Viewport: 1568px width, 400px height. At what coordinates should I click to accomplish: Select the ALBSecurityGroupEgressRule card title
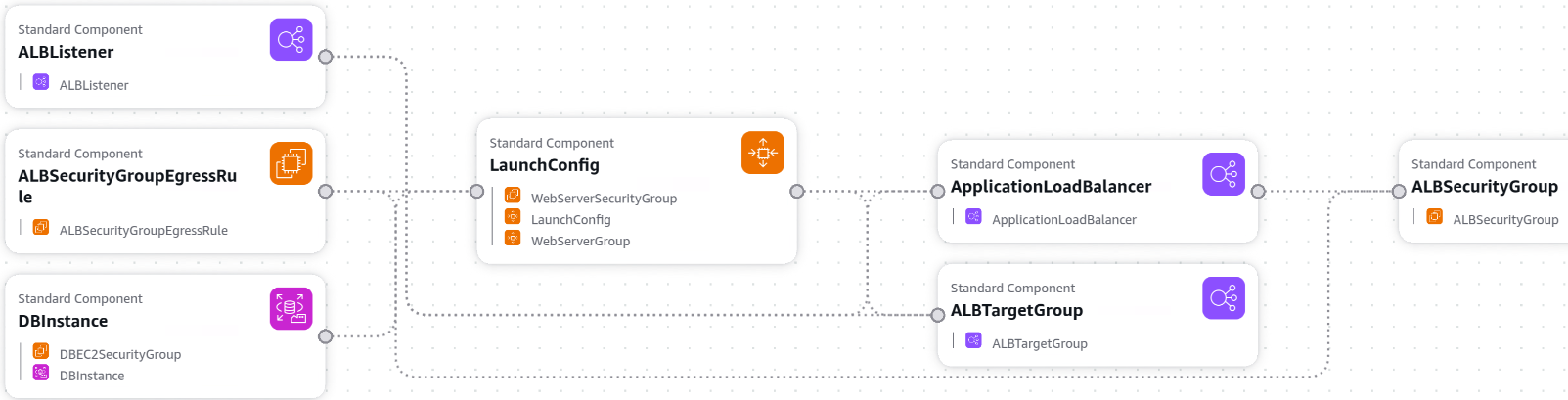pyautogui.click(x=127, y=187)
